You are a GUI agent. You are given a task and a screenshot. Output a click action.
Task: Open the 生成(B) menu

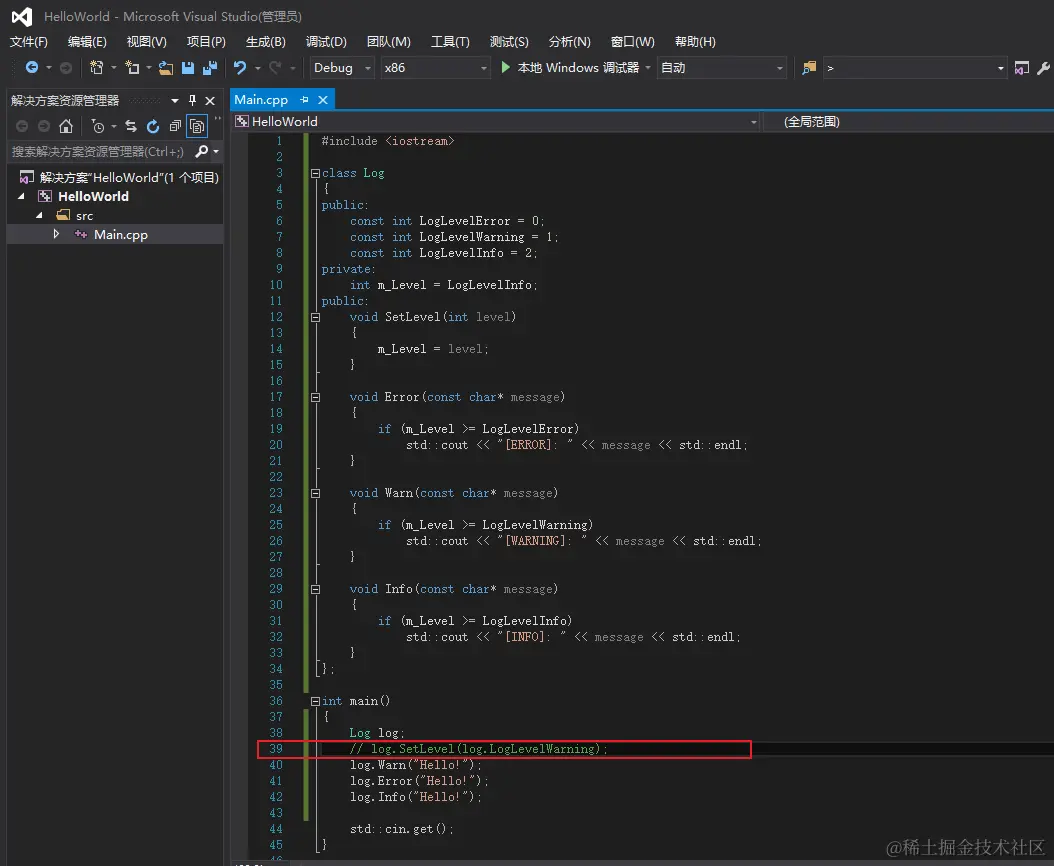click(265, 42)
